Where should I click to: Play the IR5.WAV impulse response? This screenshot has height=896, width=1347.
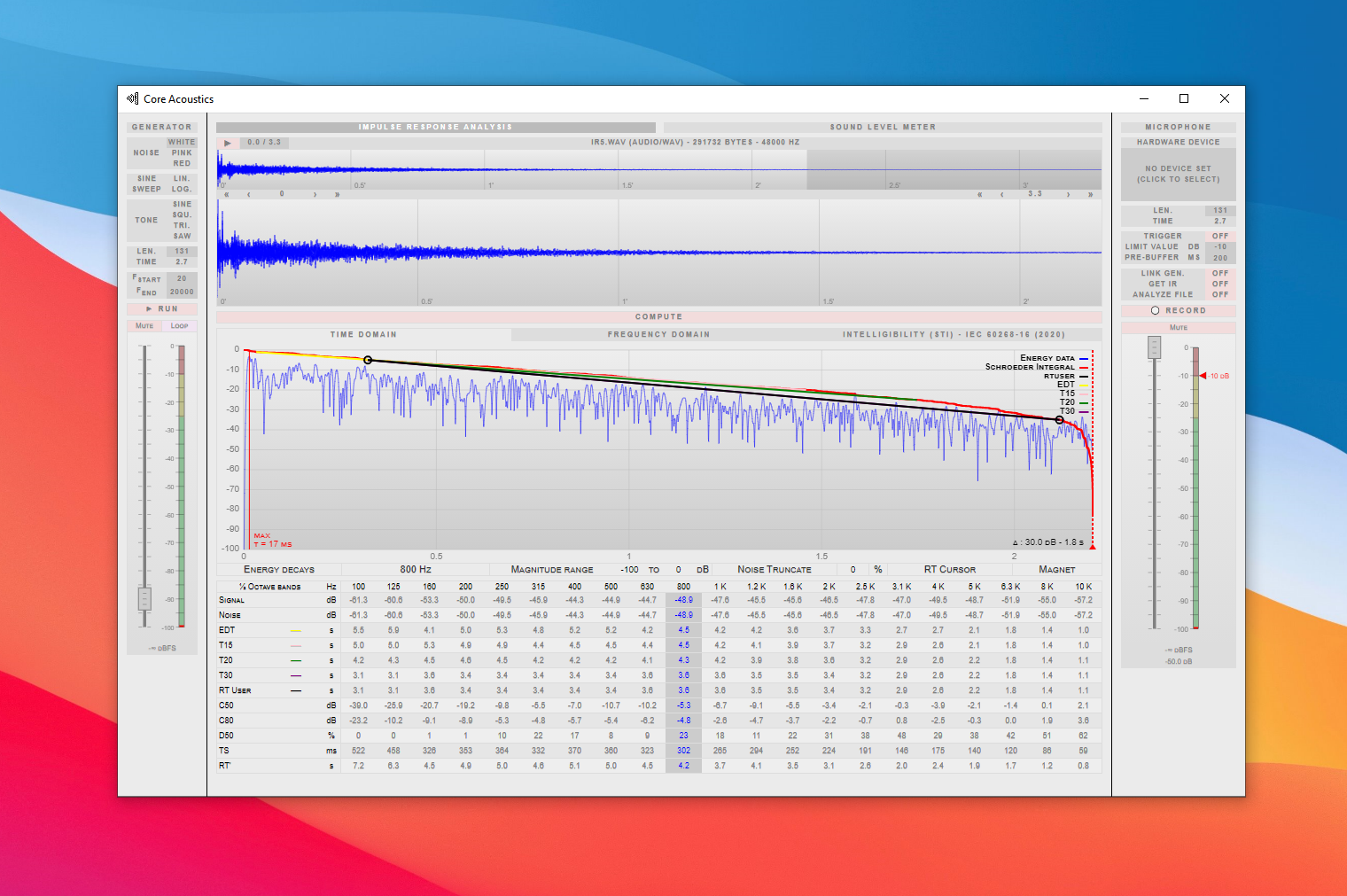coord(228,143)
